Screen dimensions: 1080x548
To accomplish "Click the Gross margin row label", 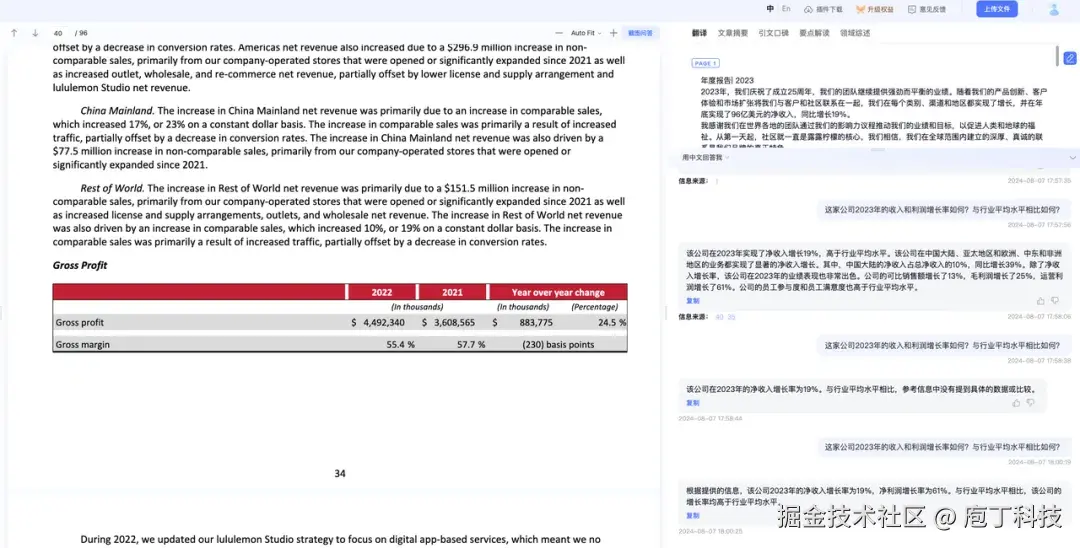I will pos(83,344).
